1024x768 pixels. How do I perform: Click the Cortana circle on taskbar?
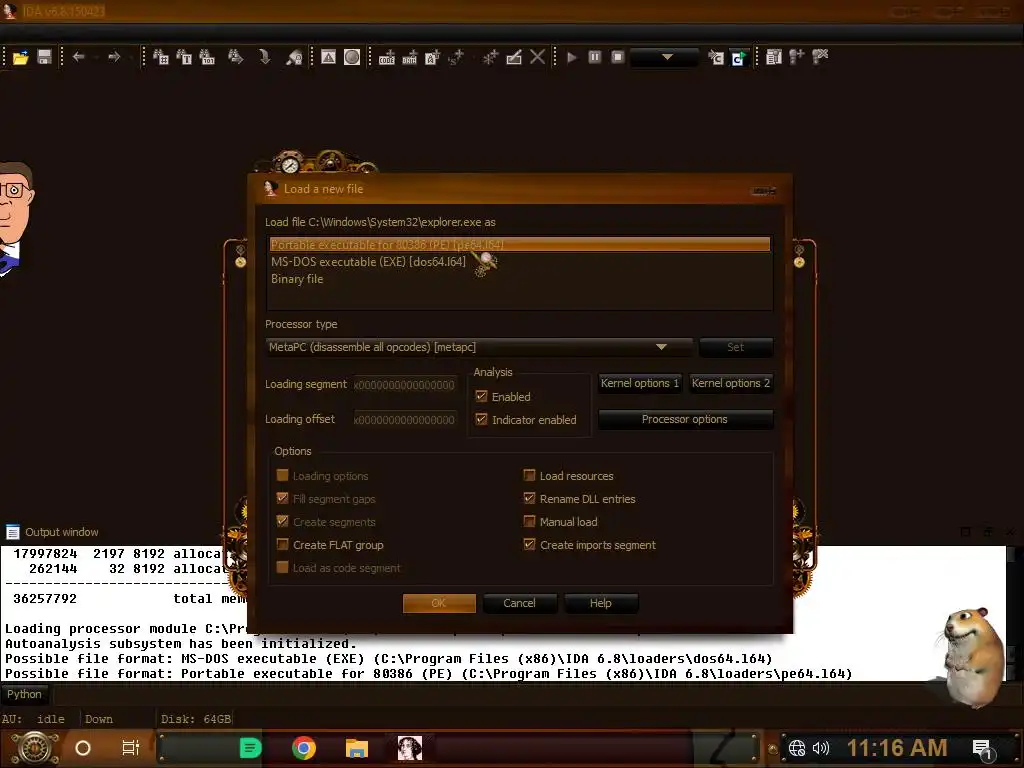coord(82,748)
